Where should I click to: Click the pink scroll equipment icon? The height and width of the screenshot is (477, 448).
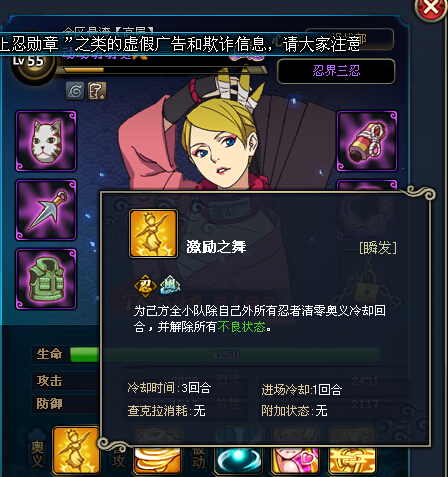[x=367, y=141]
